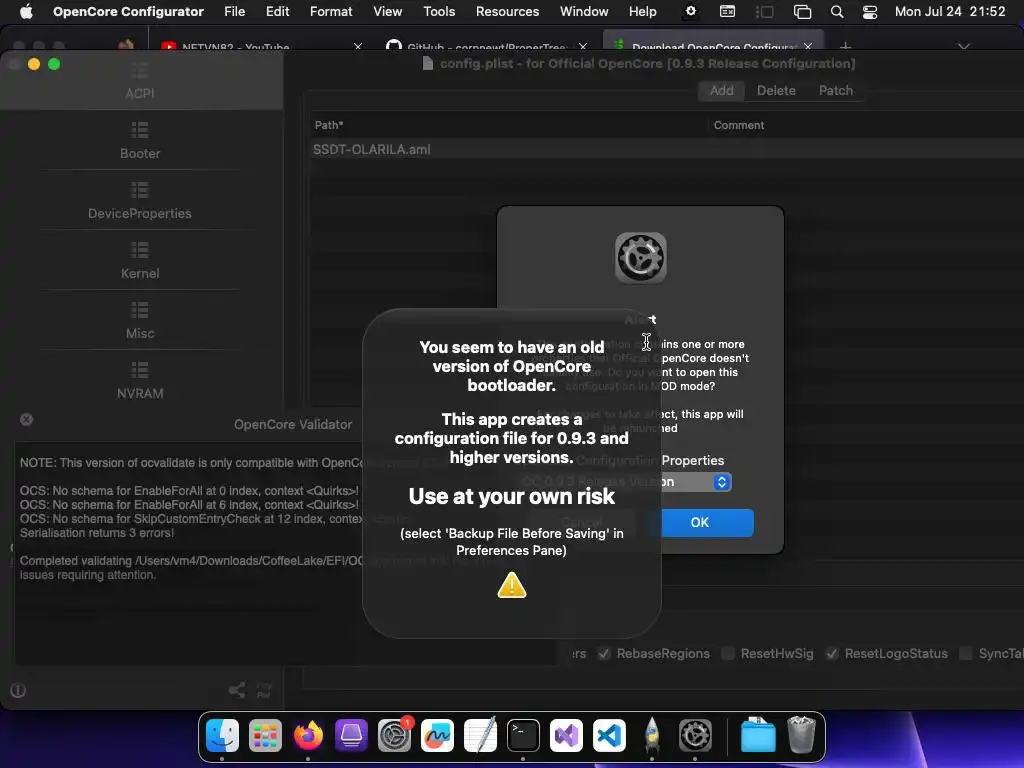The height and width of the screenshot is (768, 1024).
Task: Open the Edit menu
Action: tap(278, 11)
